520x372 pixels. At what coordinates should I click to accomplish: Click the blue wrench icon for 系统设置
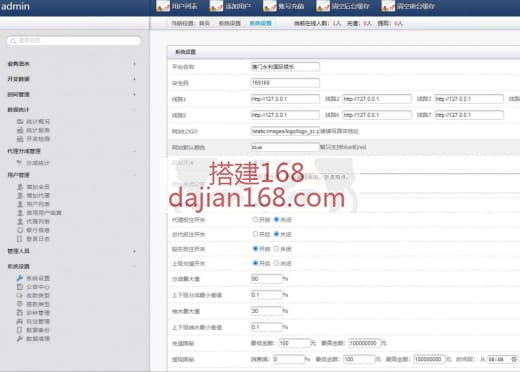[20, 278]
